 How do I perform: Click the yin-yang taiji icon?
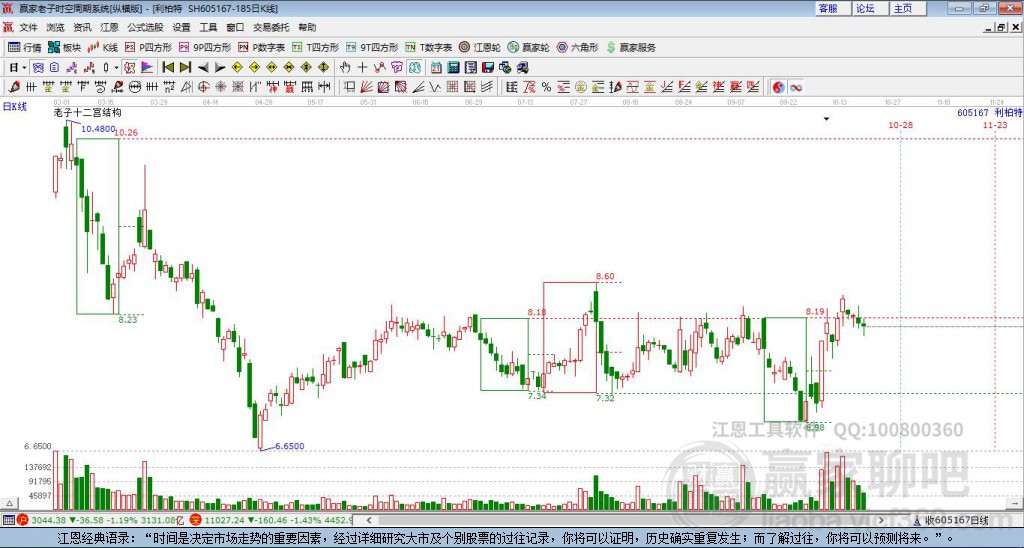[x=778, y=87]
